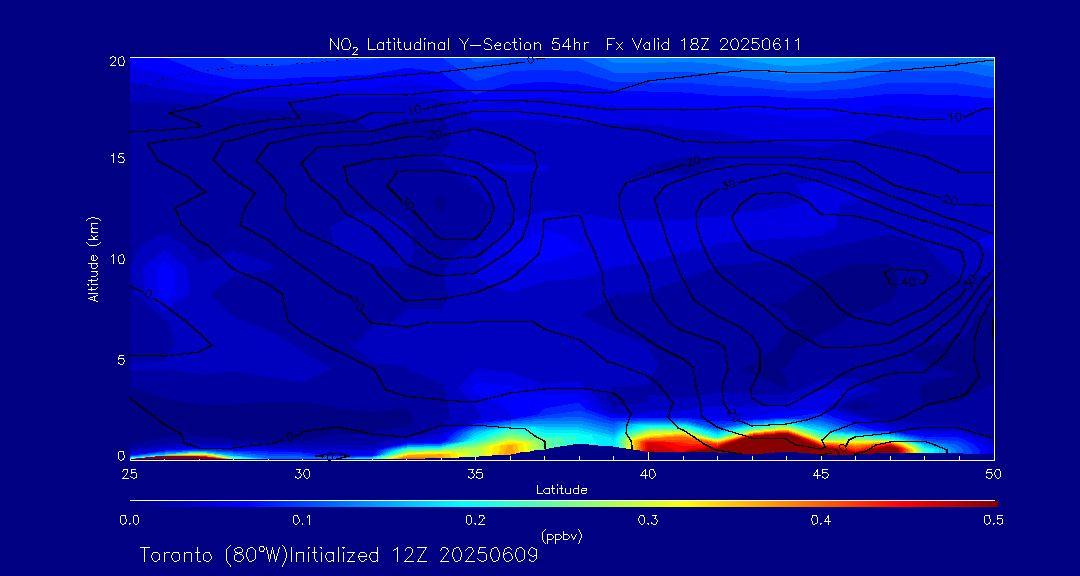Click latitude tick label 30
Image resolution: width=1080 pixels, height=576 pixels.
[302, 474]
